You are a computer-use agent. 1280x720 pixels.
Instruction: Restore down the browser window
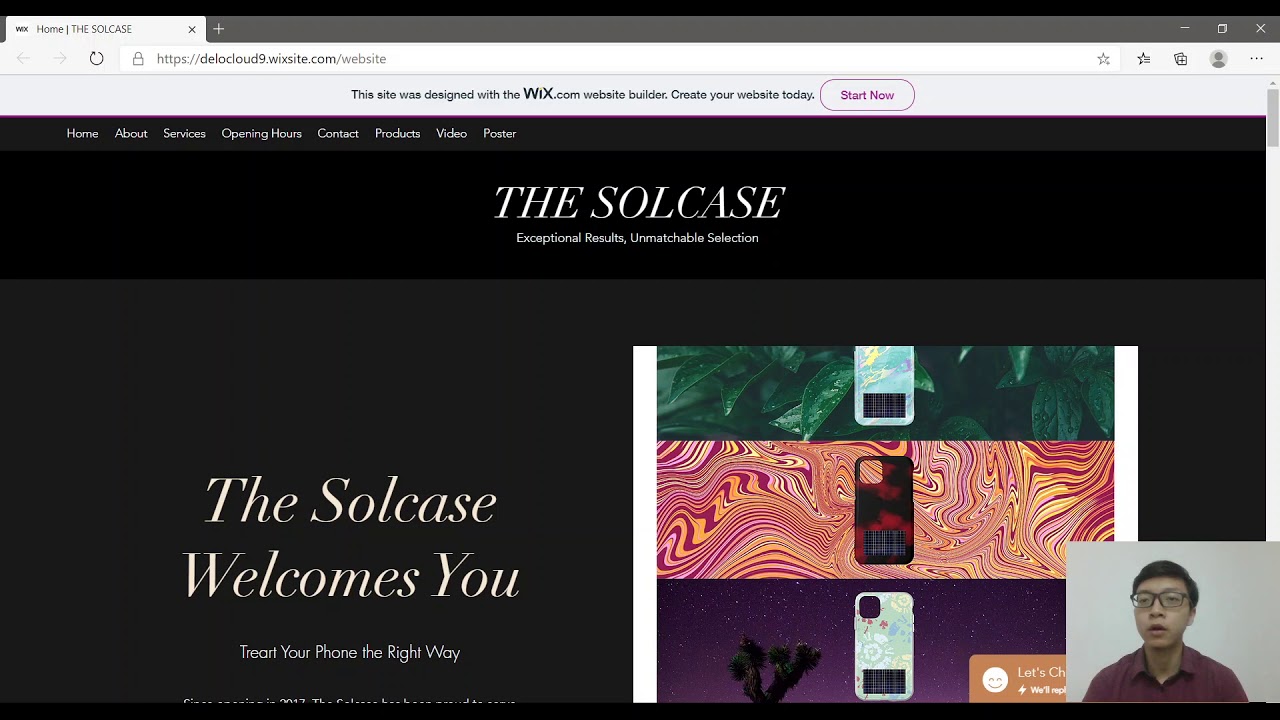click(1222, 29)
